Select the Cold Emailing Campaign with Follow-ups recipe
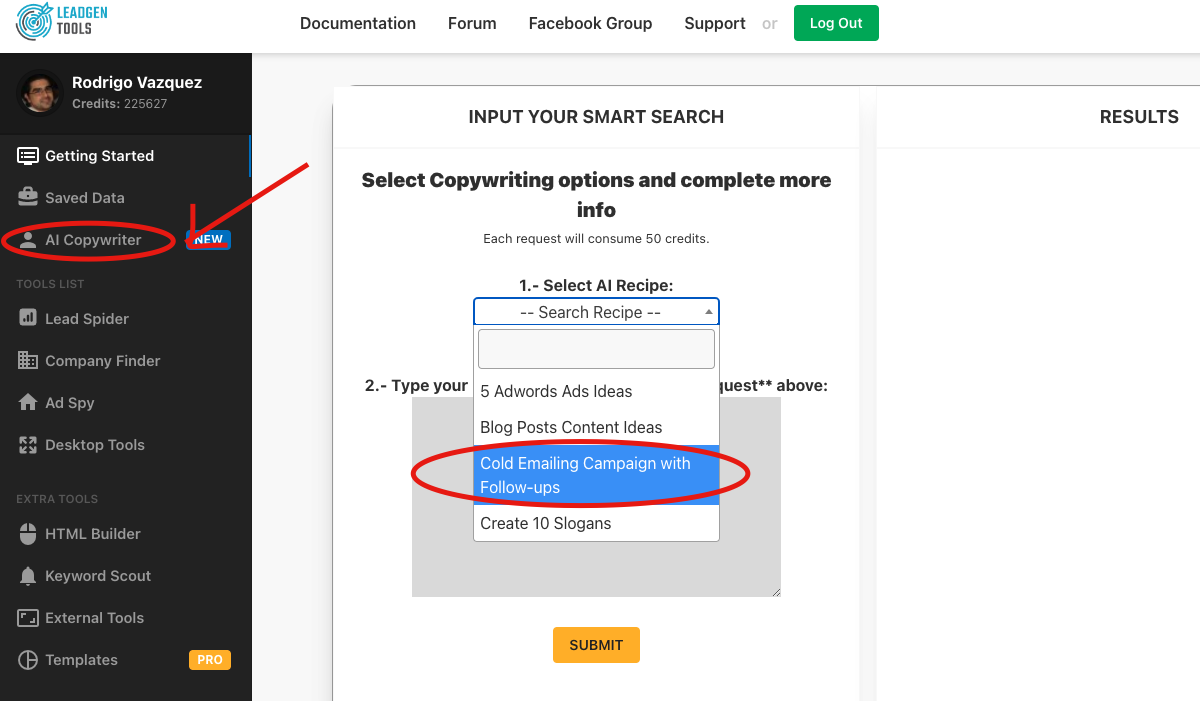1200x701 pixels. pyautogui.click(x=585, y=474)
